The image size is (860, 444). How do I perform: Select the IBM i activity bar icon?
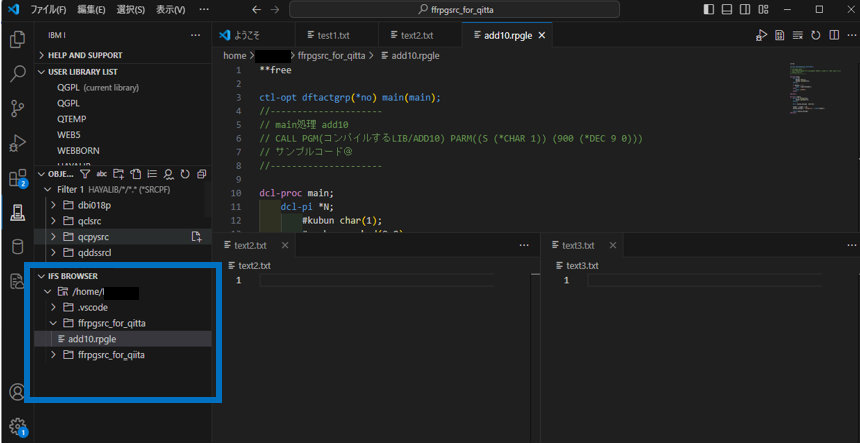(x=18, y=214)
